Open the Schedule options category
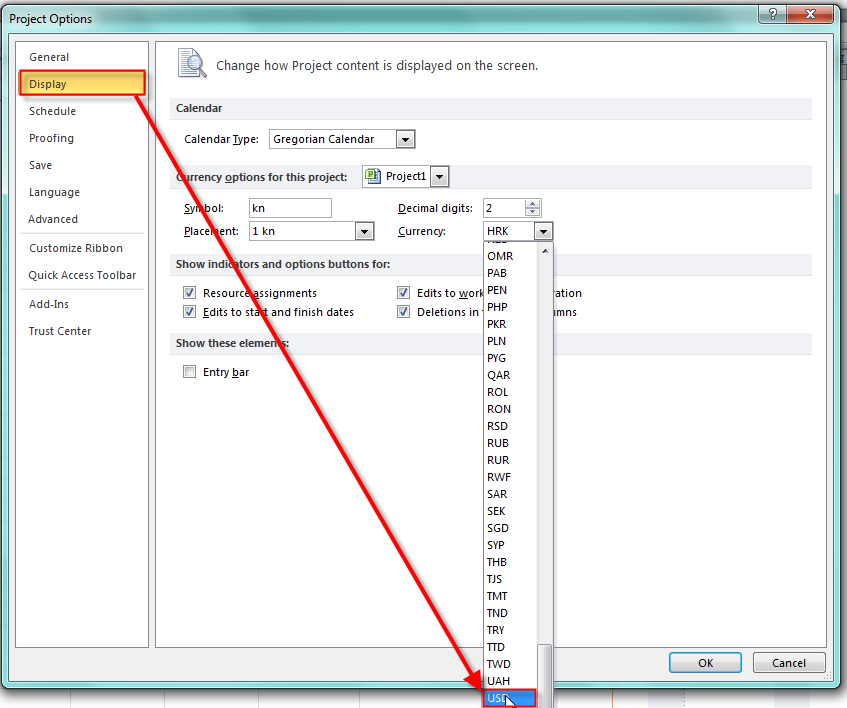This screenshot has height=708, width=847. (x=52, y=111)
